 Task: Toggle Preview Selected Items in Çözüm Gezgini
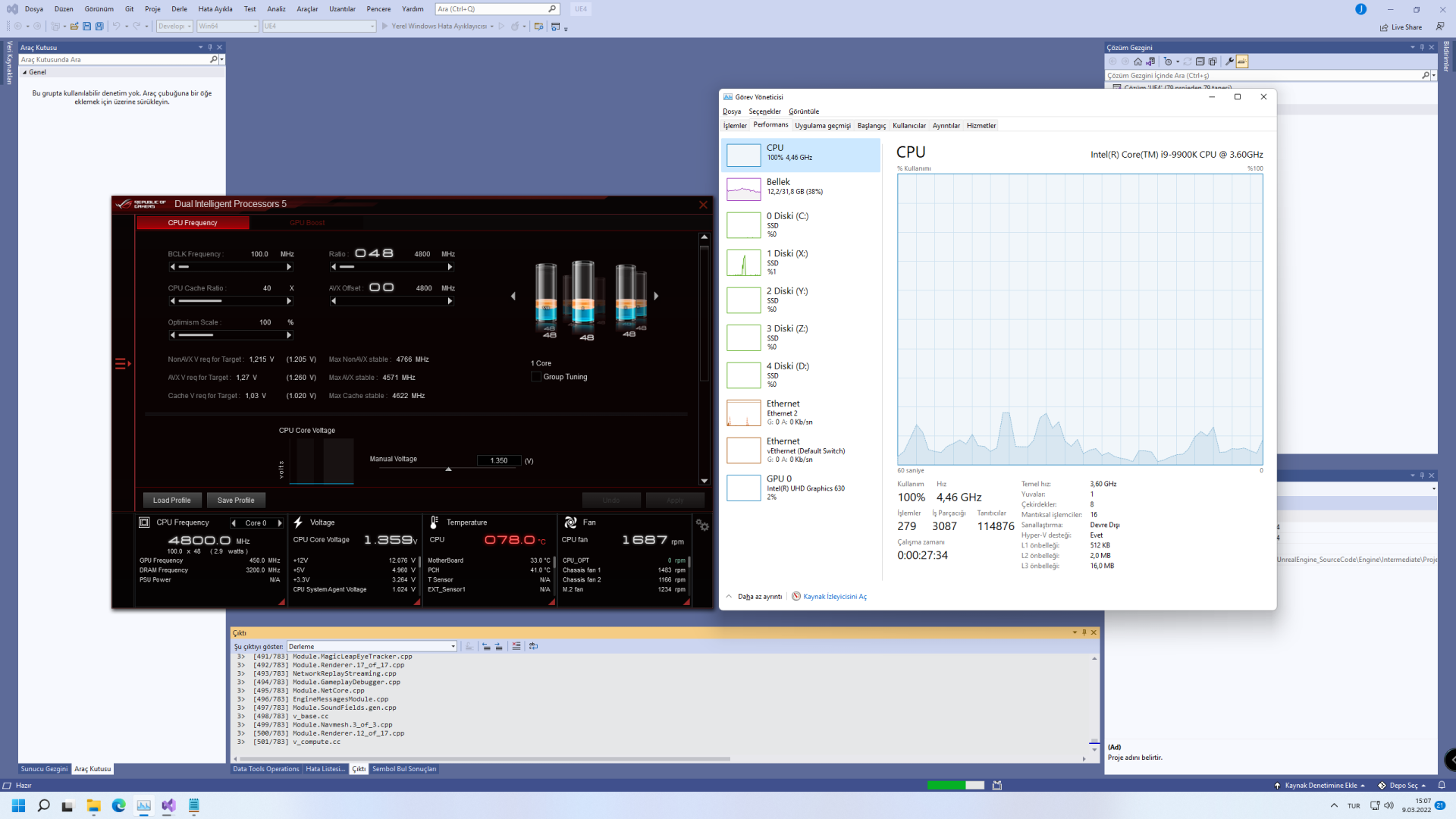(x=1241, y=61)
